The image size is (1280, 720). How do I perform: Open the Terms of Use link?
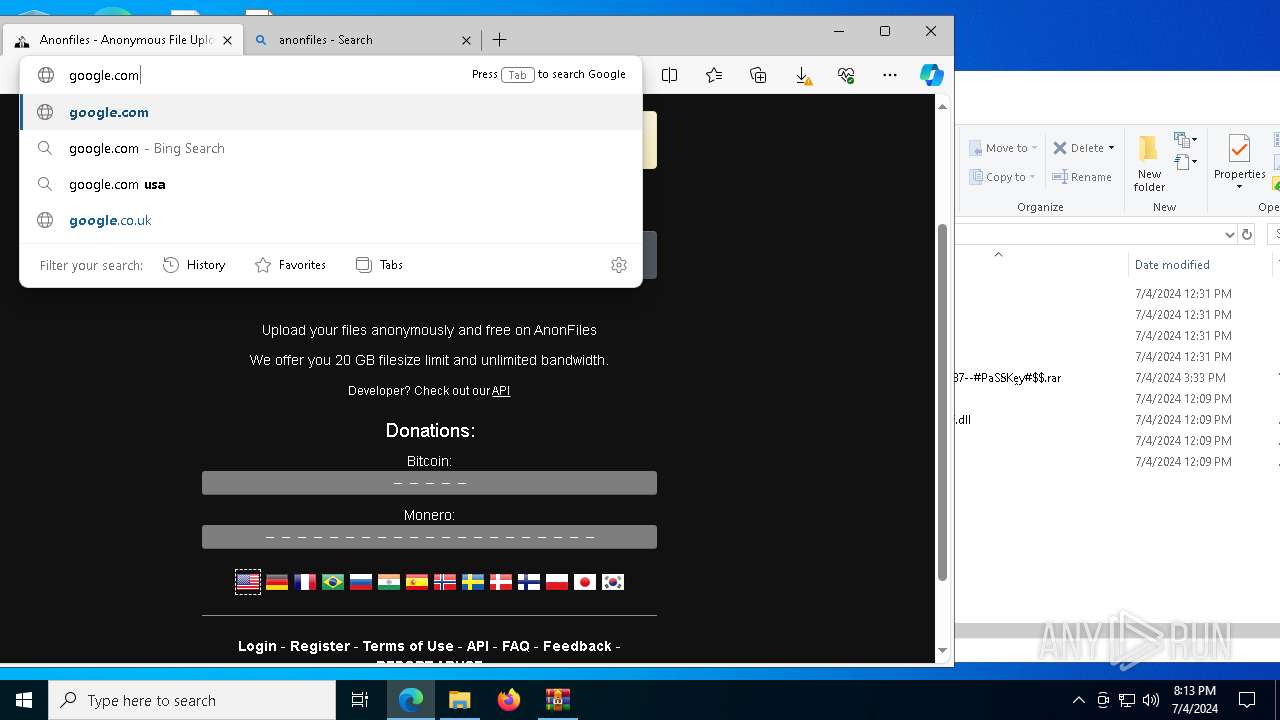(408, 646)
